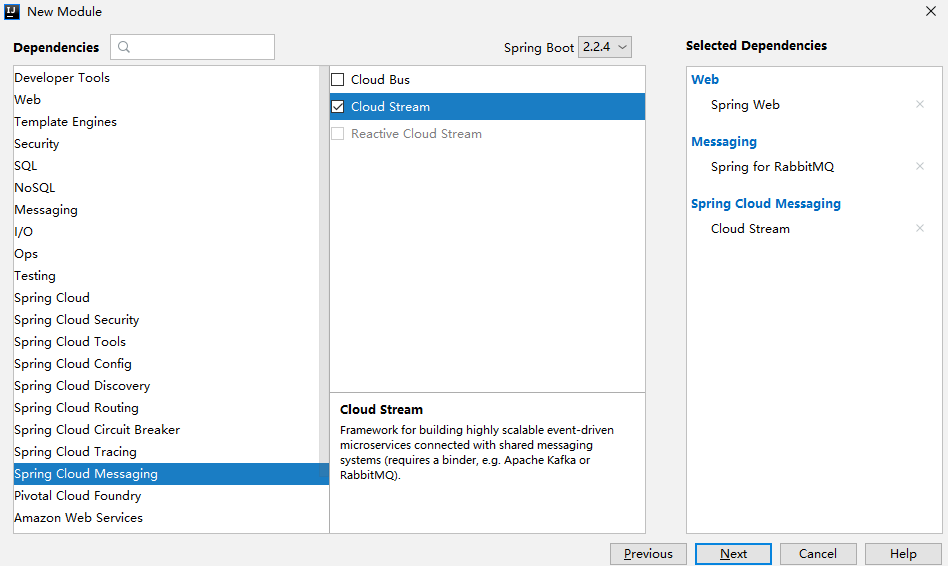Click the IntelliJ logo icon in title bar
This screenshot has width=948, height=566.
11,11
